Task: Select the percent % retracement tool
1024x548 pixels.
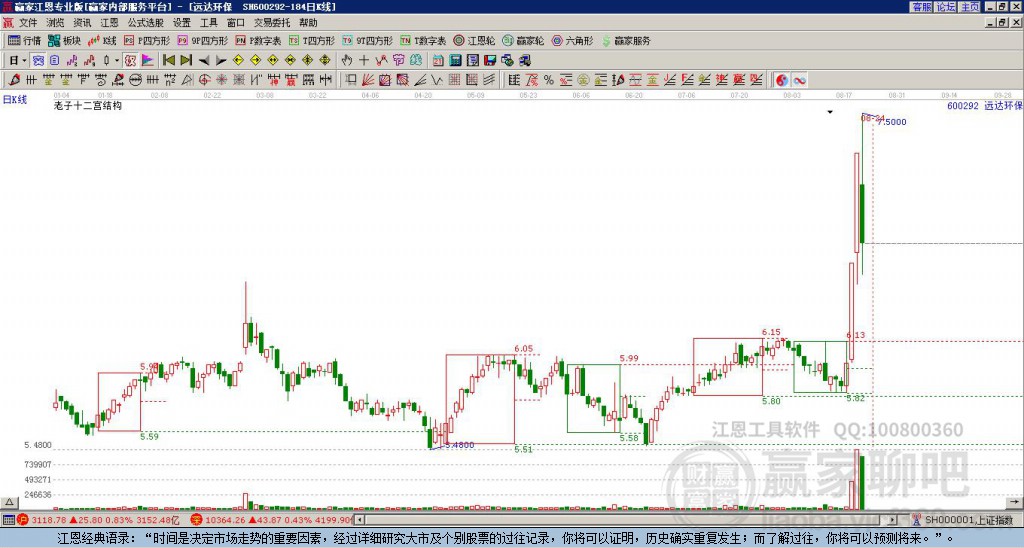Action: tap(549, 80)
